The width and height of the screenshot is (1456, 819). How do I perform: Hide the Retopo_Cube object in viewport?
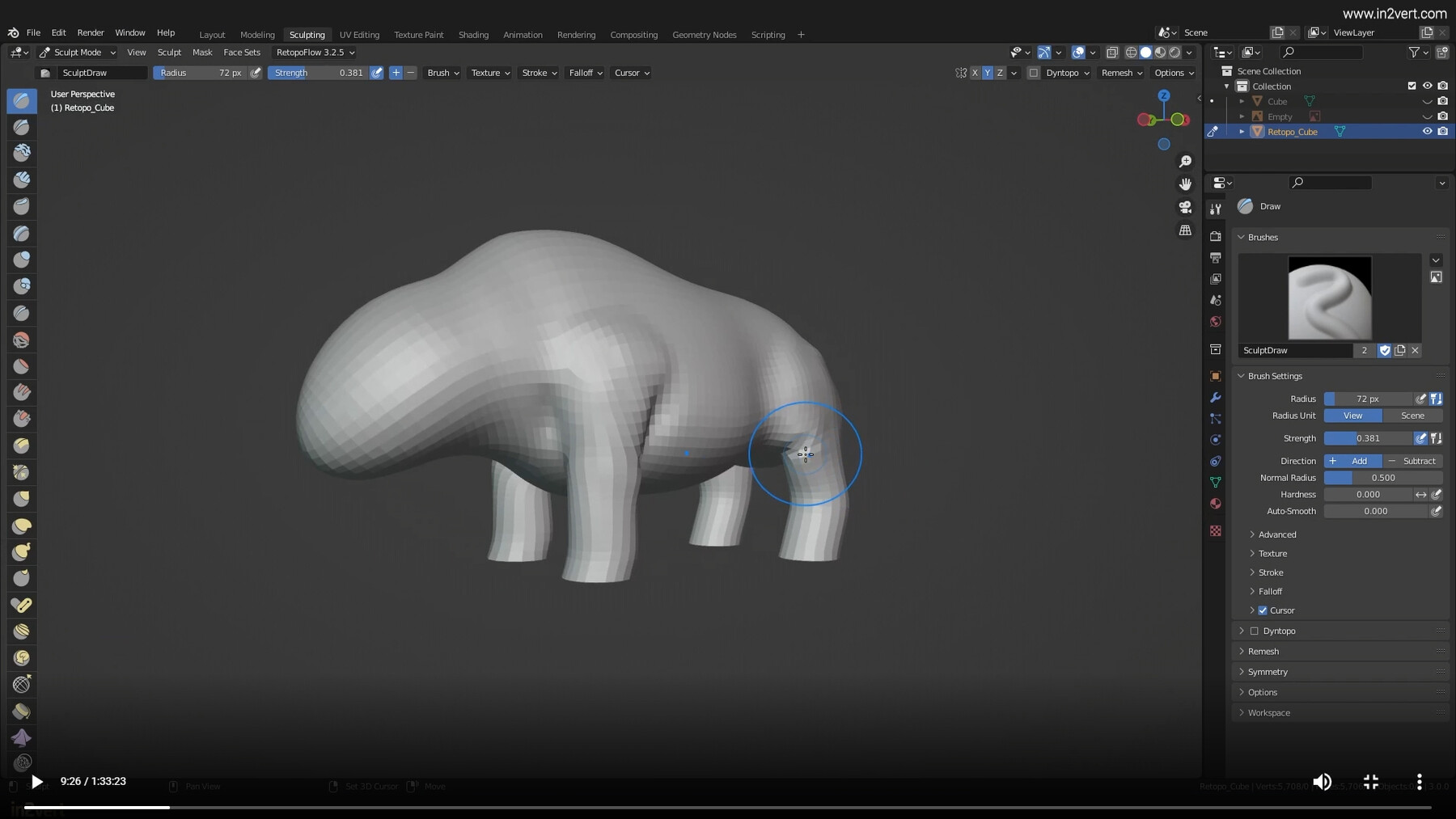(1427, 131)
